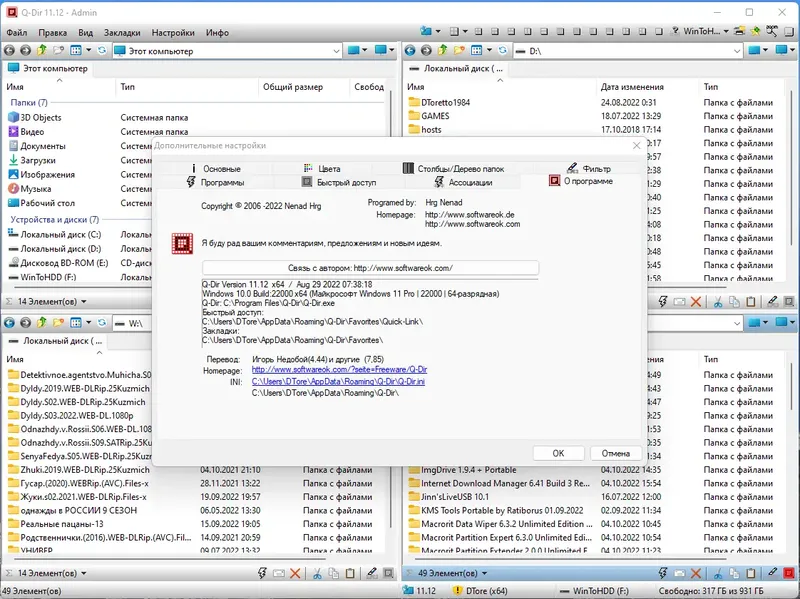The width and height of the screenshot is (800, 599).
Task: Click the Back arrow in the W:\ pane
Action: (9, 322)
